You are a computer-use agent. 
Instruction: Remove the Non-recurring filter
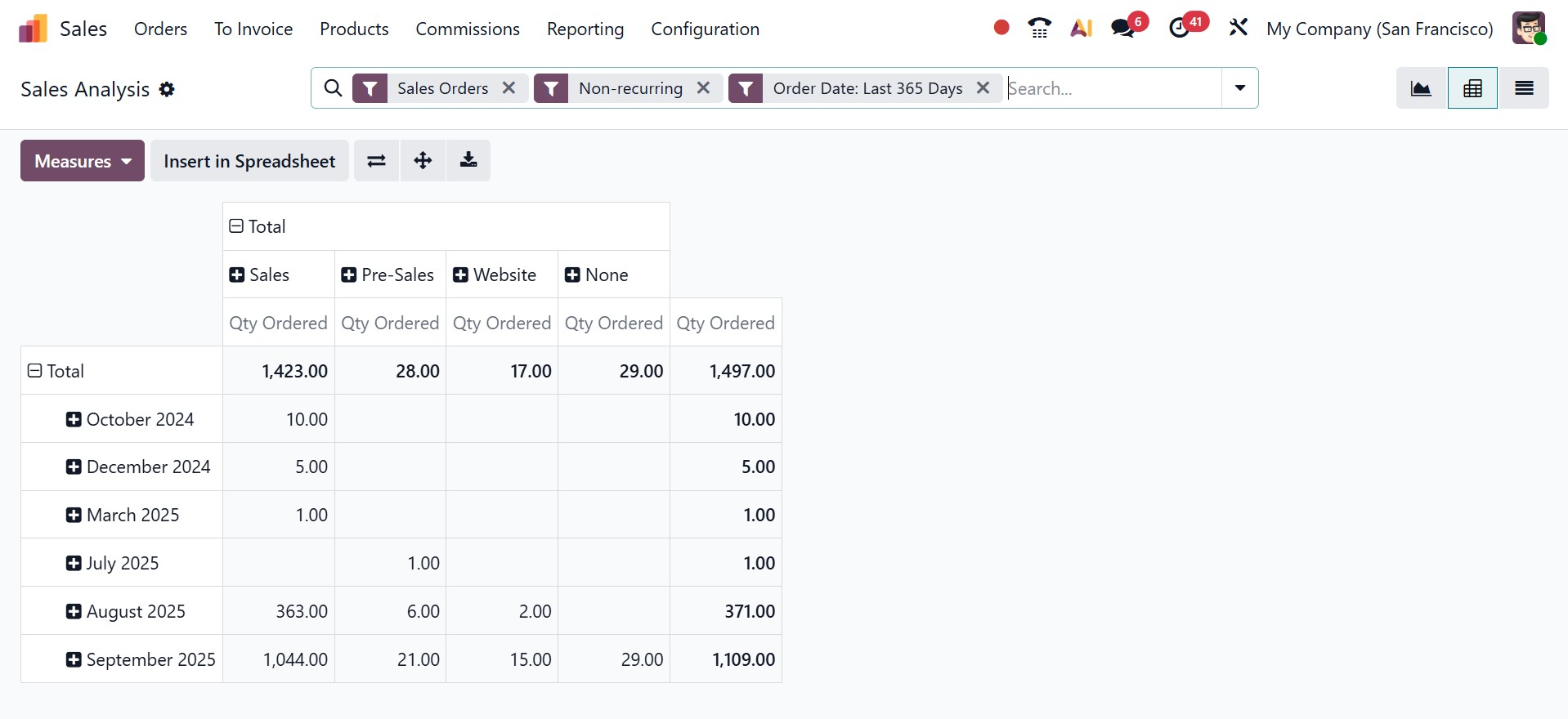[x=703, y=88]
